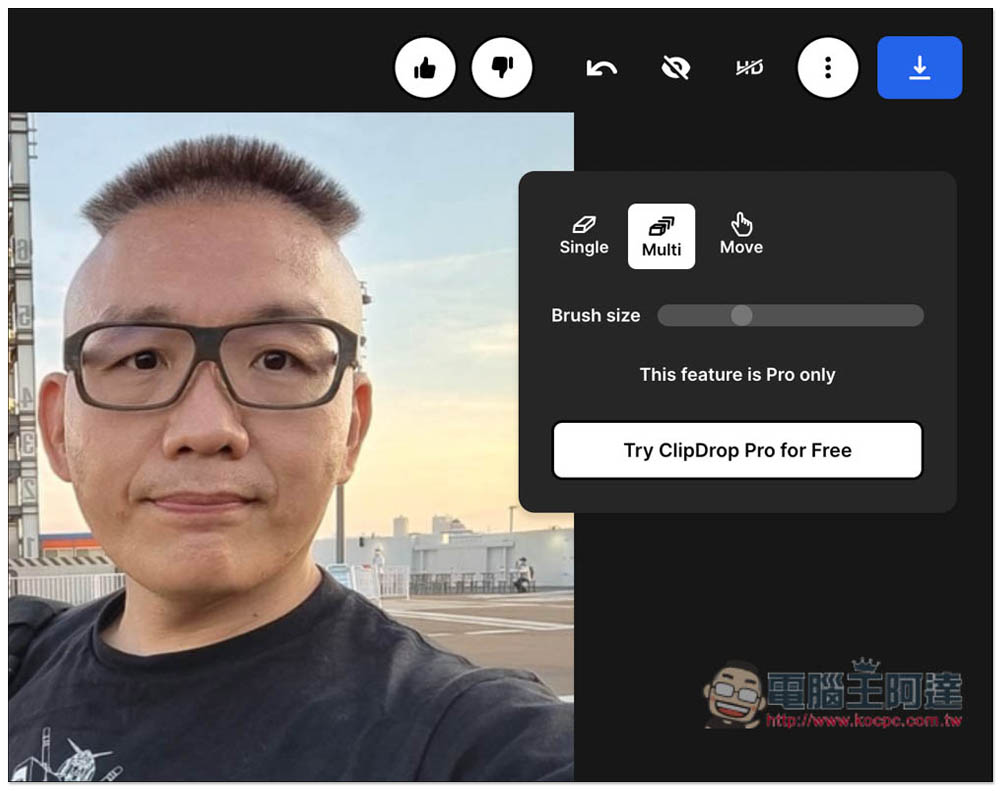Click the photo canvas of the man
Screen dimensions: 1000x791
tap(291, 447)
